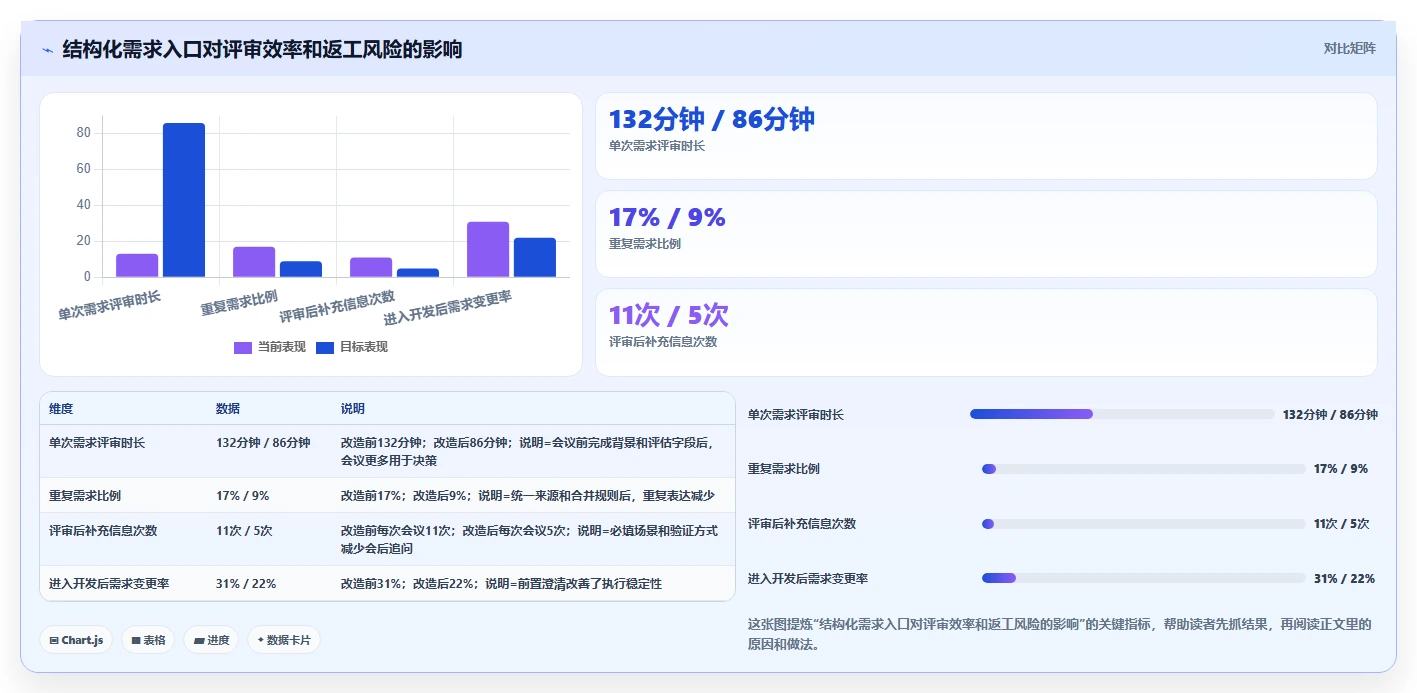Click the table description starting 改造前31%

tap(501, 583)
